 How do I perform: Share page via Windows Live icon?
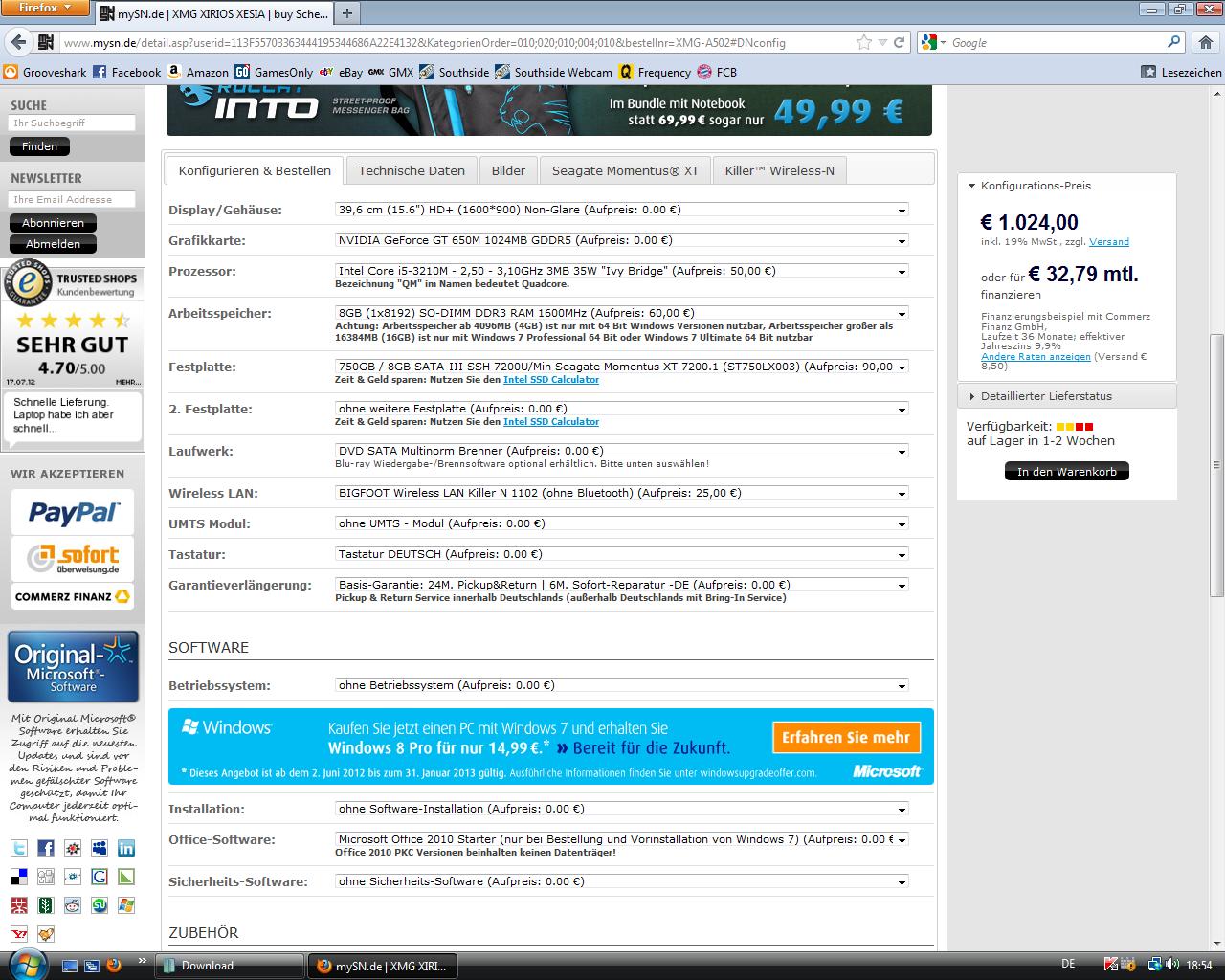pyautogui.click(x=126, y=905)
